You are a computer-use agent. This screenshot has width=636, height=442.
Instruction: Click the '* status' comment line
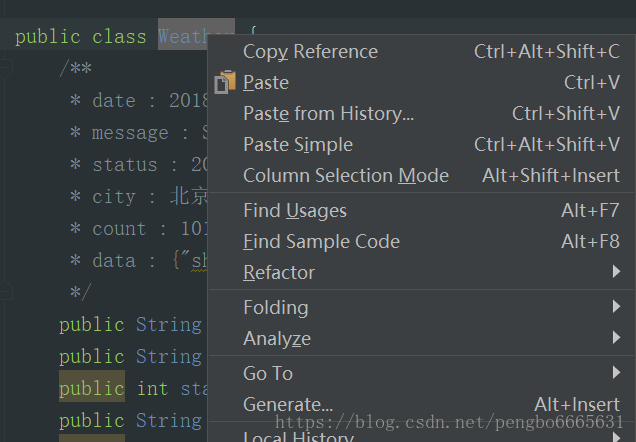pos(138,165)
